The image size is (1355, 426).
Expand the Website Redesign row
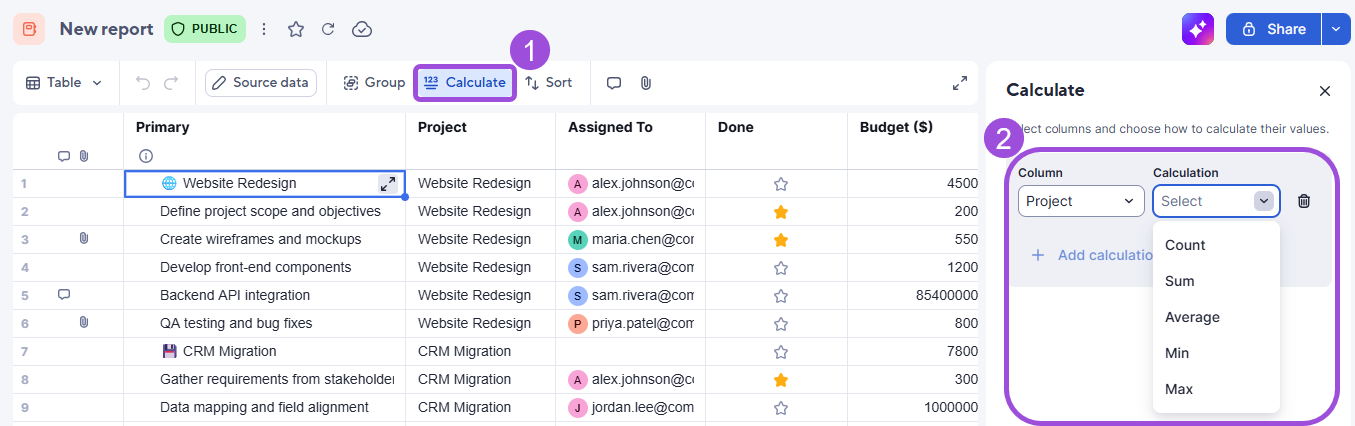388,184
